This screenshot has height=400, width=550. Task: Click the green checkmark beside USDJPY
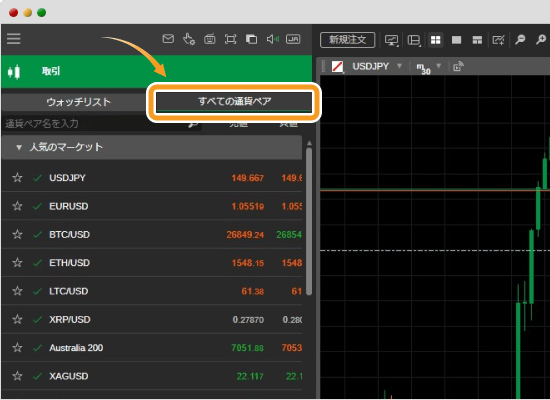[37, 178]
